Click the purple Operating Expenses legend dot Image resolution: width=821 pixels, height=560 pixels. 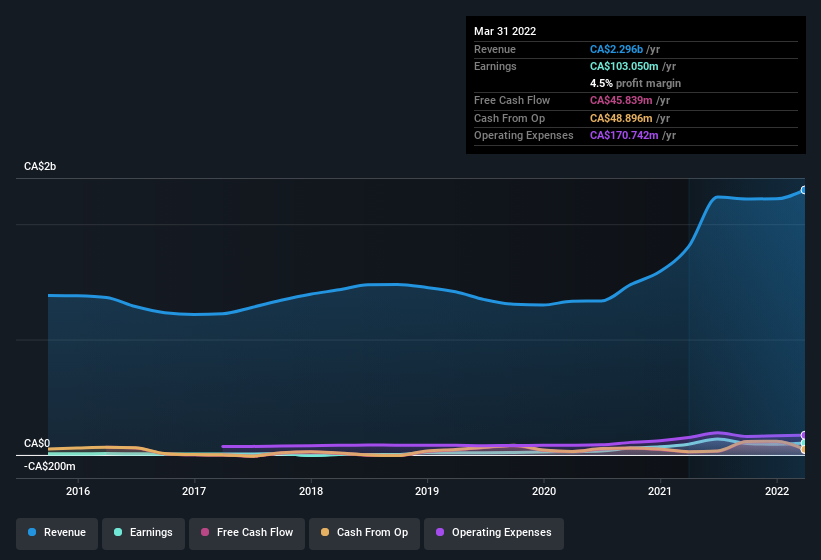[x=440, y=532]
